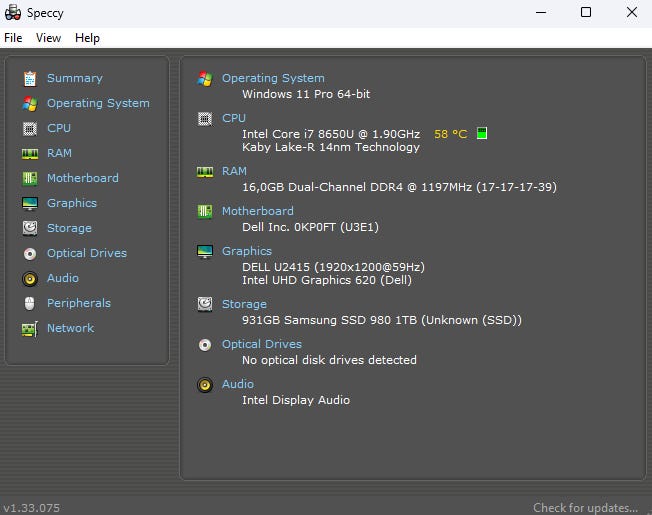Viewport: 652px width, 515px height.
Task: Click the Optical Drives disc icon in sidebar
Action: click(x=29, y=253)
